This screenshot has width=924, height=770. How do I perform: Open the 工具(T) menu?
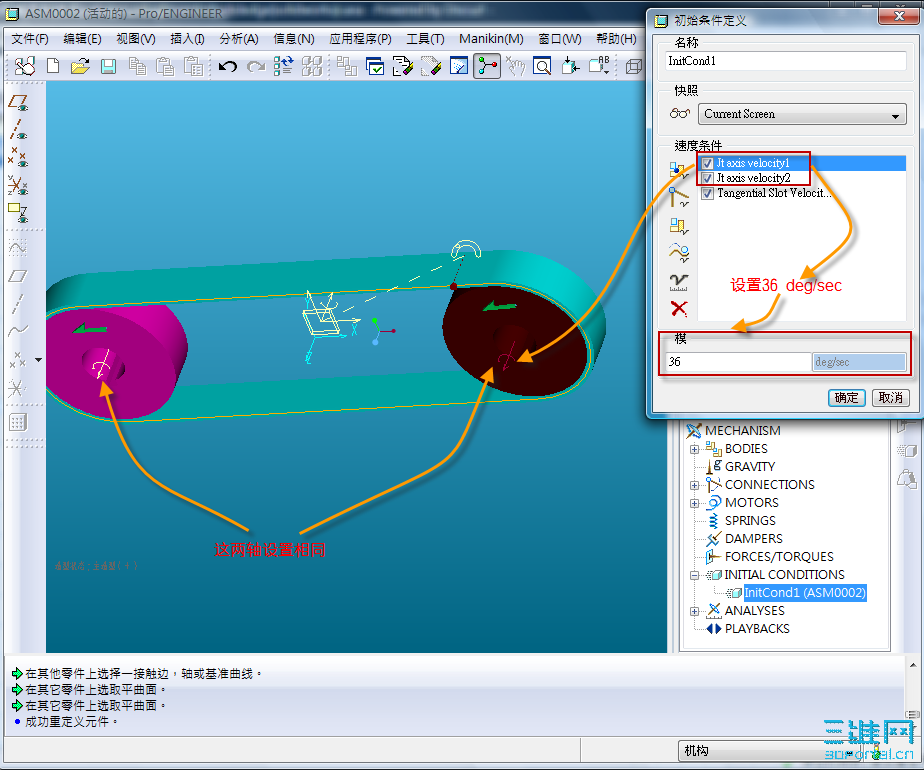point(425,39)
